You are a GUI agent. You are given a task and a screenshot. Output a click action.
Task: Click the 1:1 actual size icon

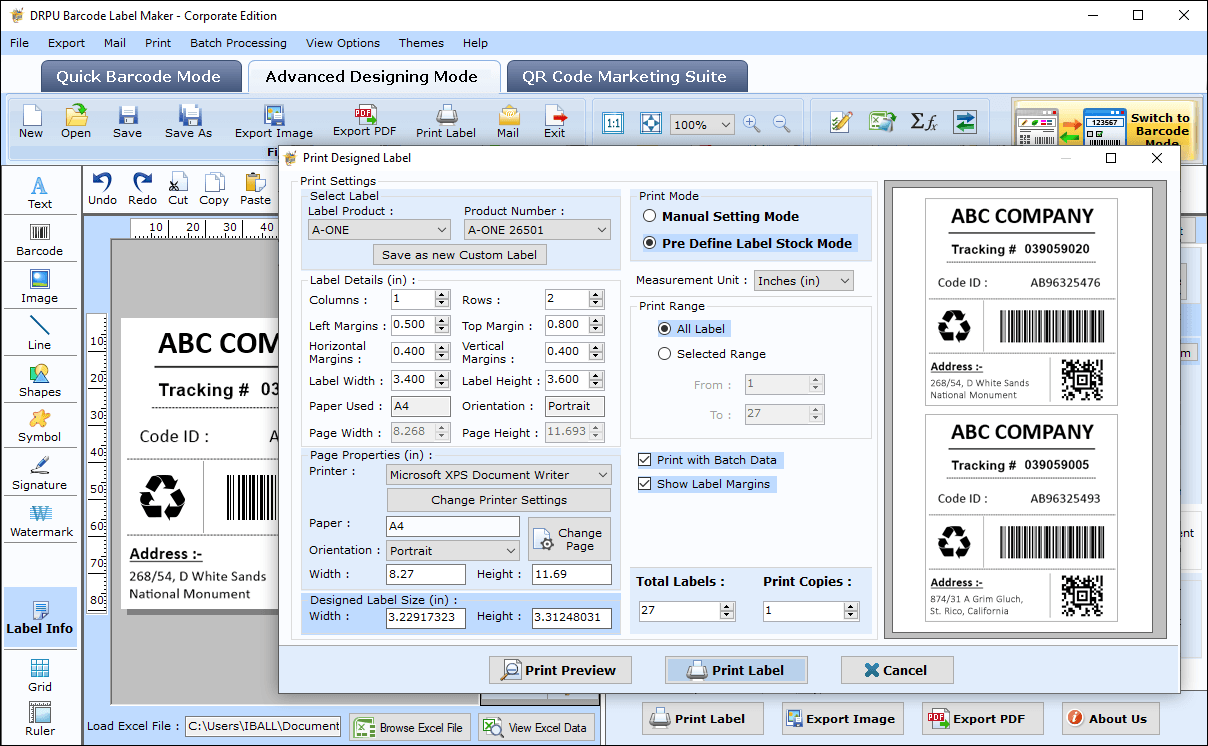coord(613,124)
